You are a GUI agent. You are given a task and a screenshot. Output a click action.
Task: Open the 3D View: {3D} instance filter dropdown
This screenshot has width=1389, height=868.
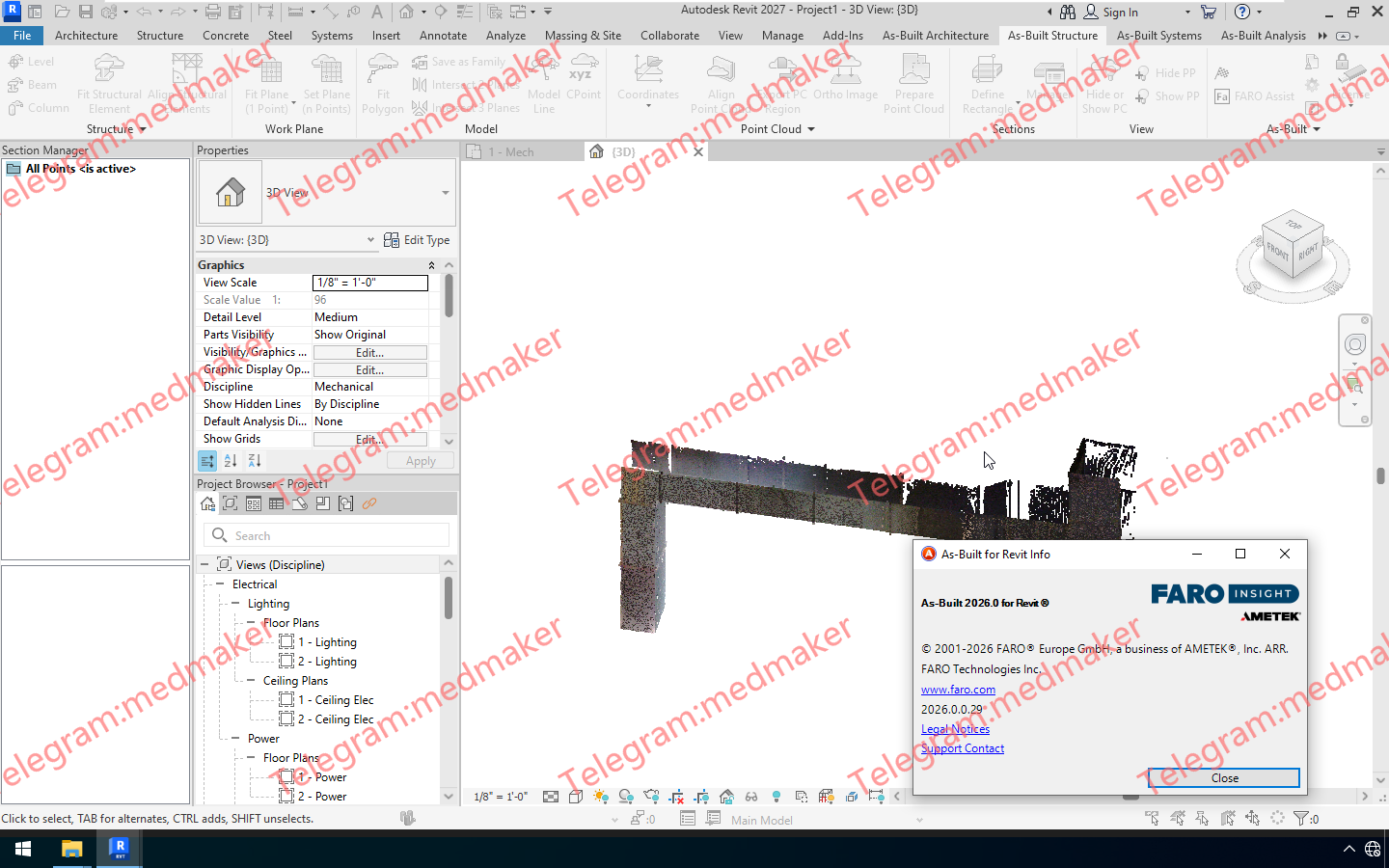click(x=371, y=240)
